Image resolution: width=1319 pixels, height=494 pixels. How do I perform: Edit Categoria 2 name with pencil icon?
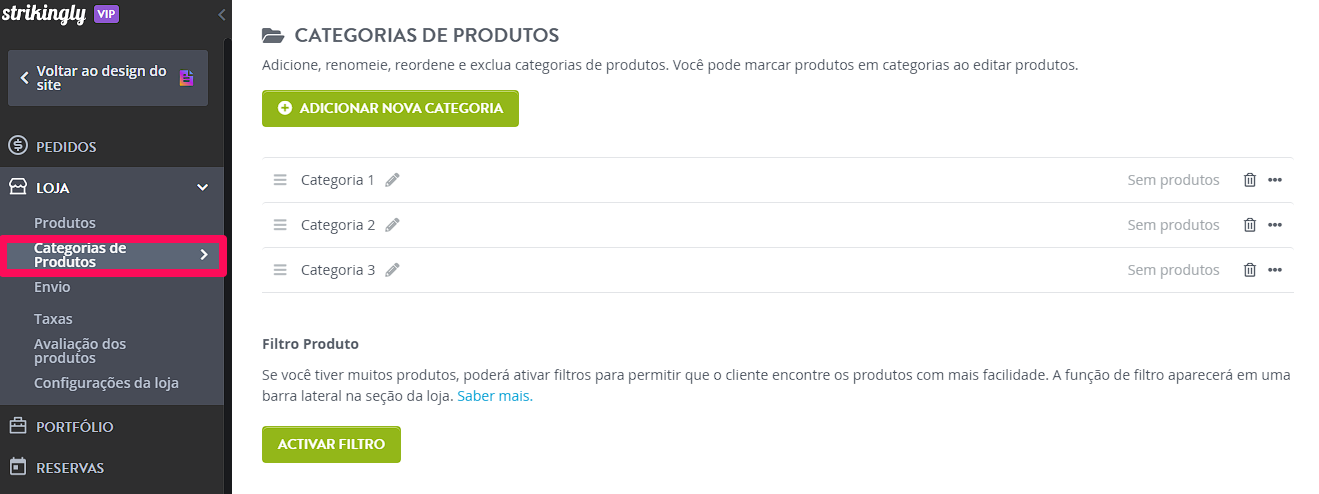click(392, 225)
